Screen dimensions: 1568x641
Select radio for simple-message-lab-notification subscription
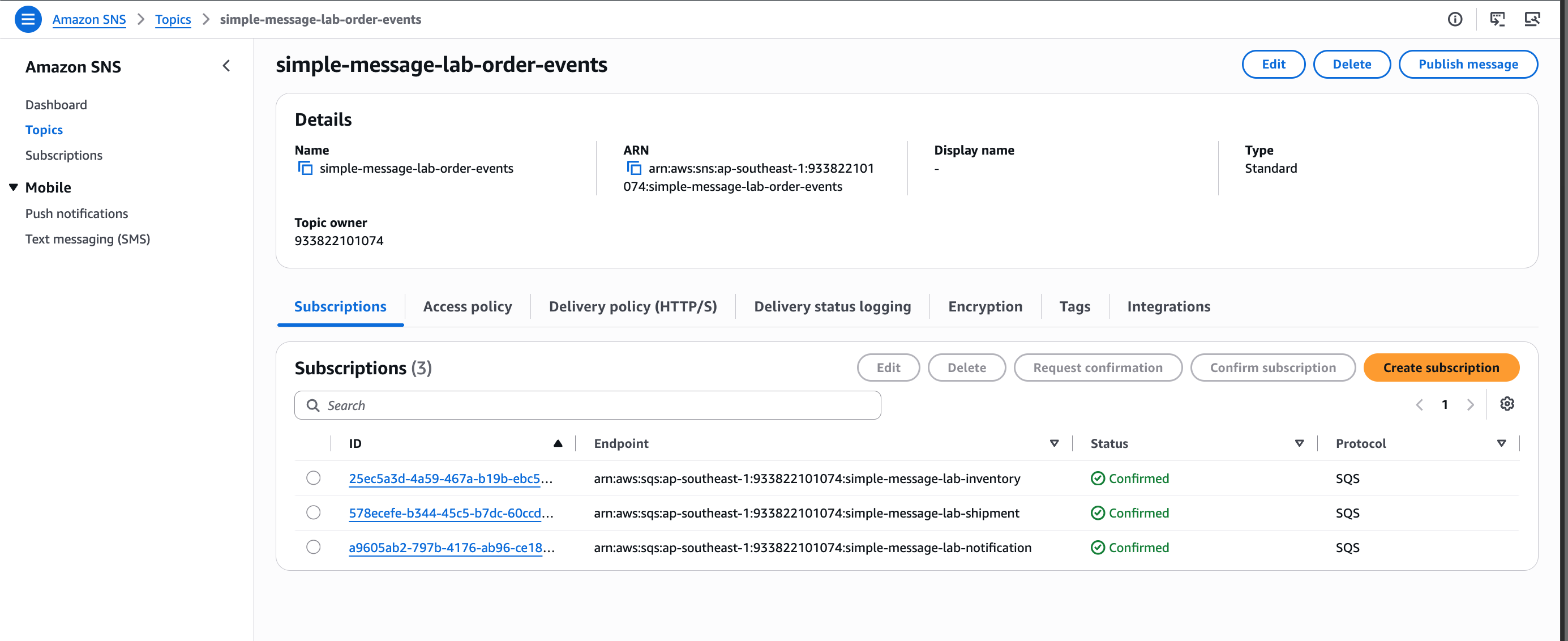click(x=314, y=547)
